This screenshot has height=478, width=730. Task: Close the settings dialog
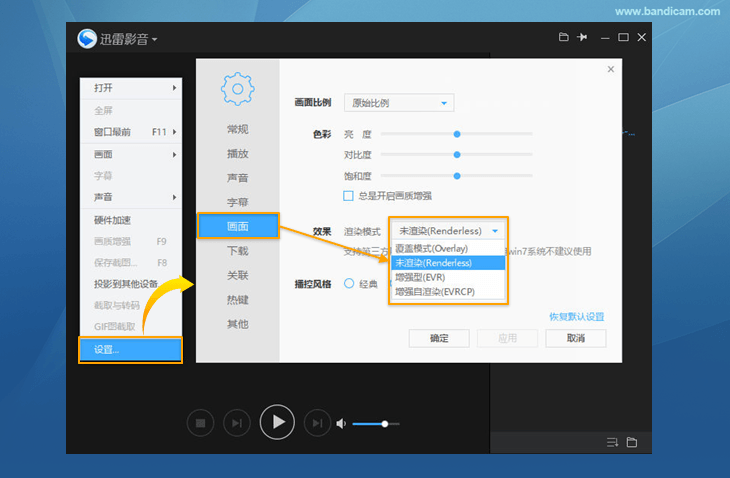(x=611, y=69)
